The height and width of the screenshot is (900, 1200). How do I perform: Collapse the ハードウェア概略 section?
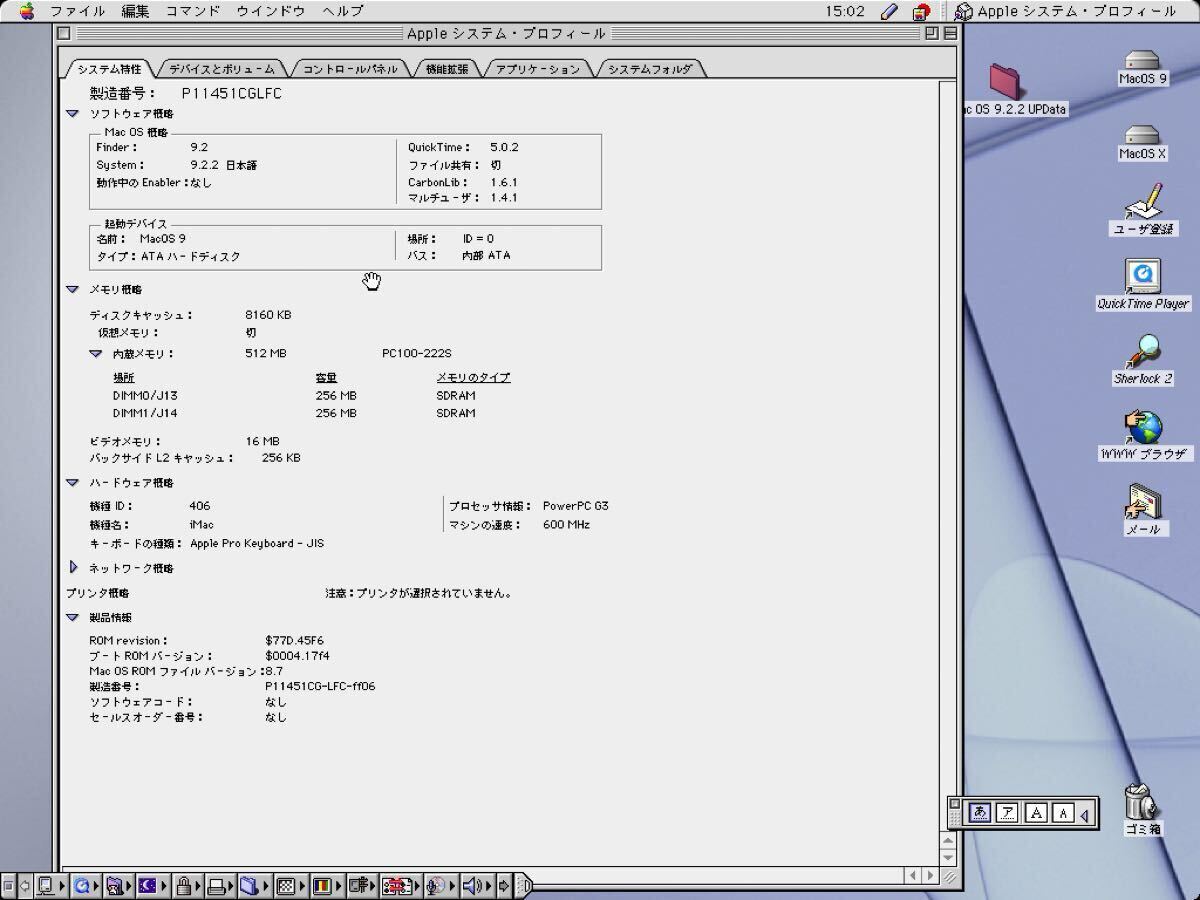72,482
